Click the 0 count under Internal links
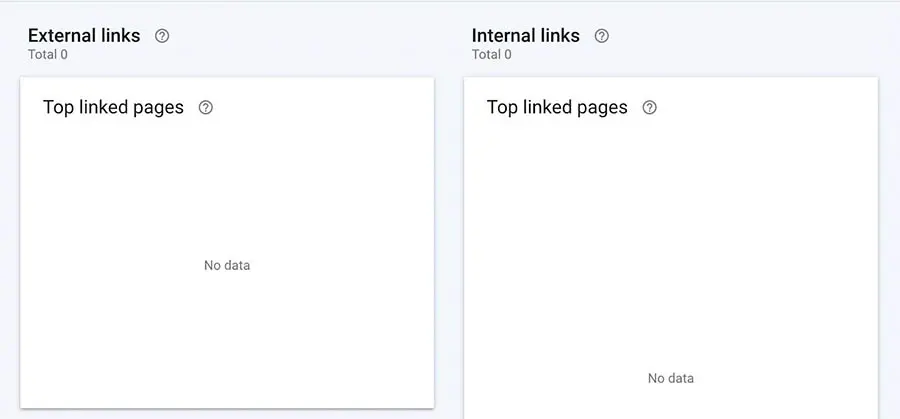The image size is (900, 419). pyautogui.click(x=508, y=55)
